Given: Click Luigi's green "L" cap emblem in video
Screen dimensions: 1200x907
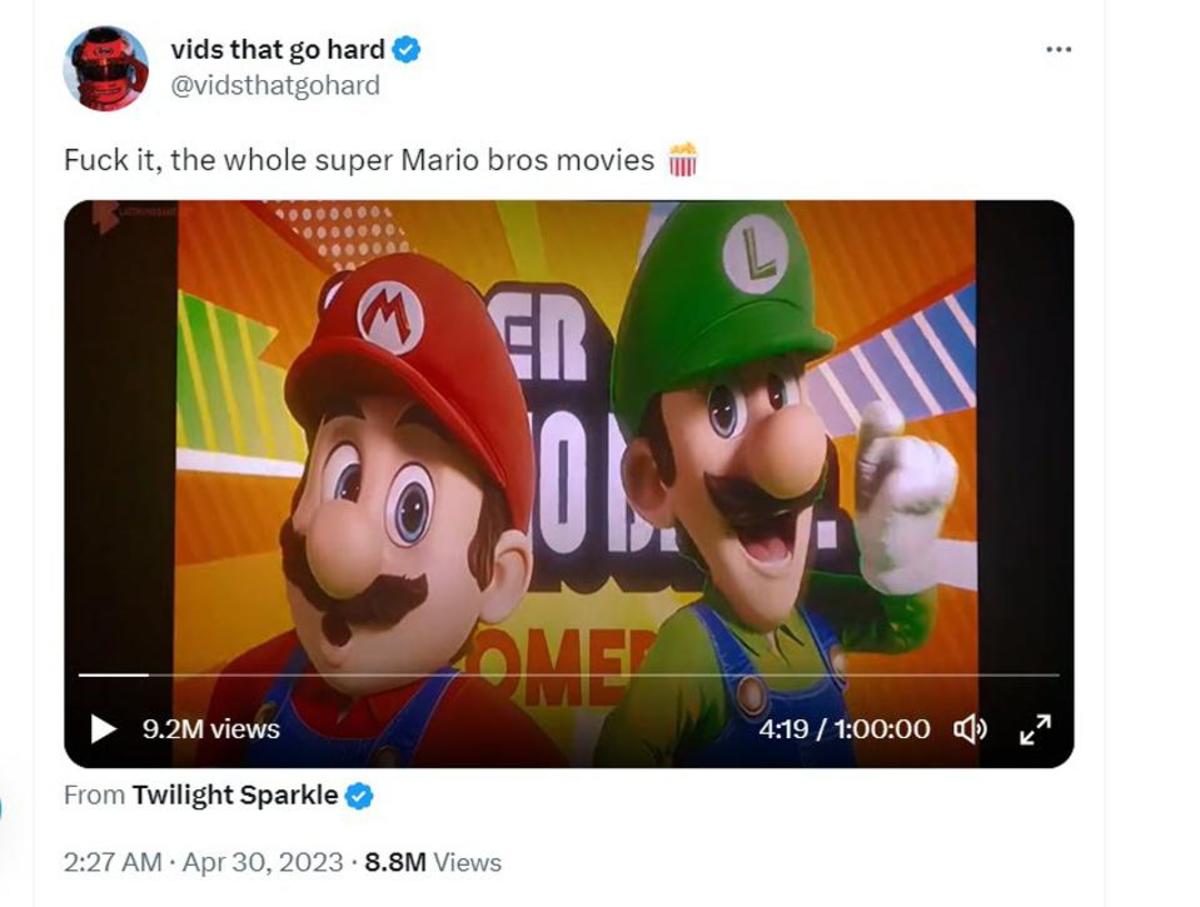Looking at the screenshot, I should tap(755, 253).
